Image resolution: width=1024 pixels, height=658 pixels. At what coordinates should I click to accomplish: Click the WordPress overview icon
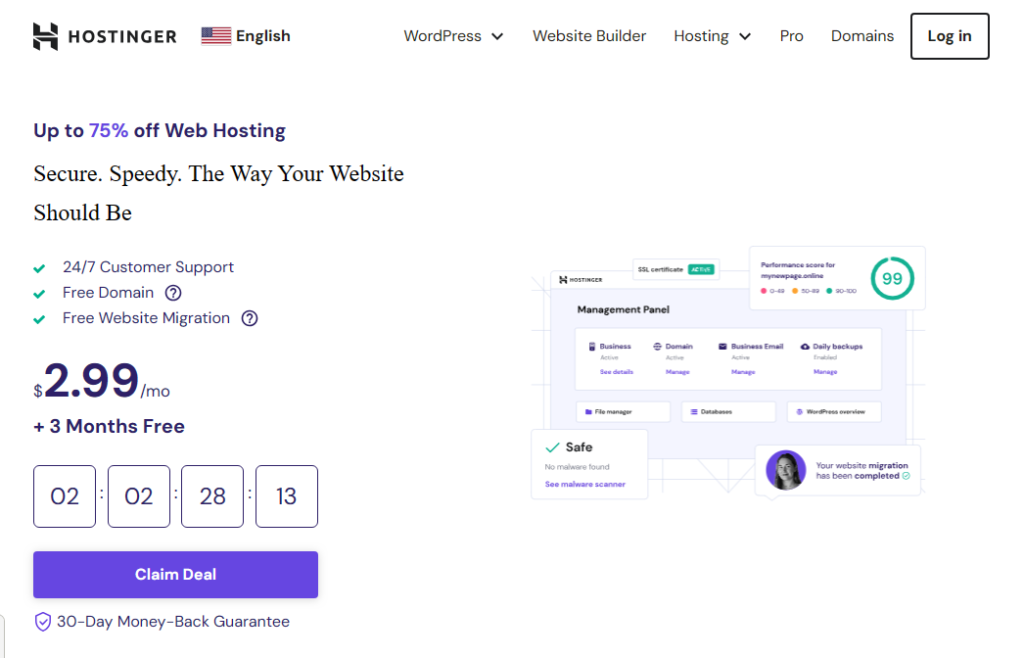click(x=799, y=411)
